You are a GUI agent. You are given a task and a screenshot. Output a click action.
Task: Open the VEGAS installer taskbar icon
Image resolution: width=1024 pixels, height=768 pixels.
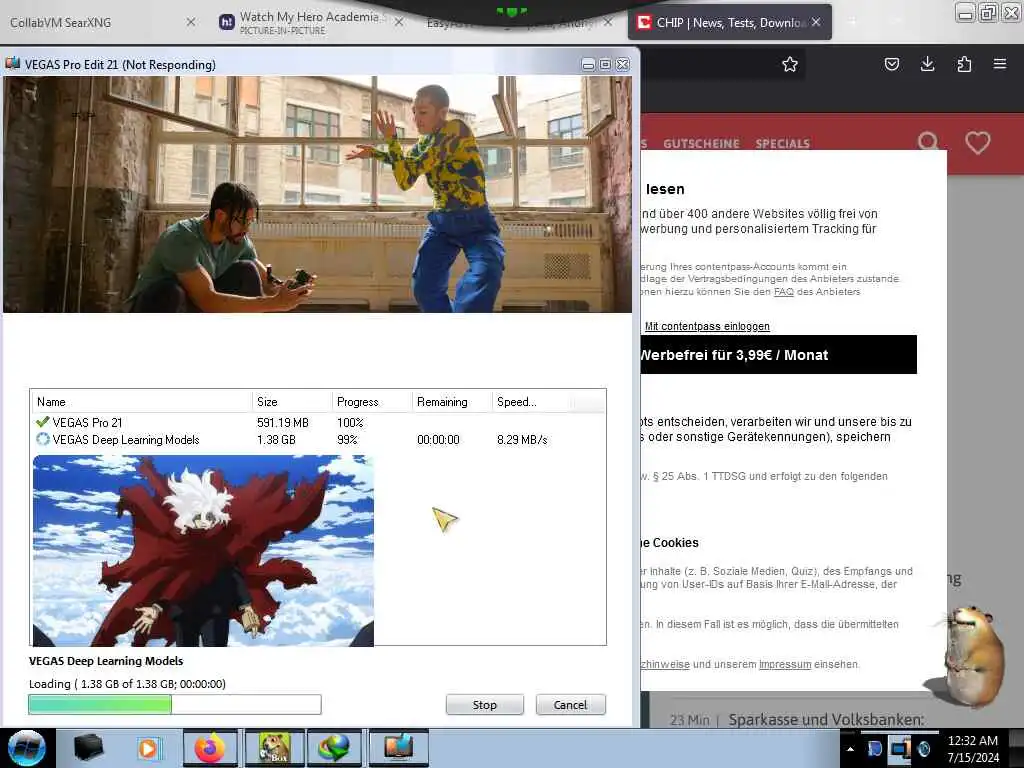pos(398,748)
